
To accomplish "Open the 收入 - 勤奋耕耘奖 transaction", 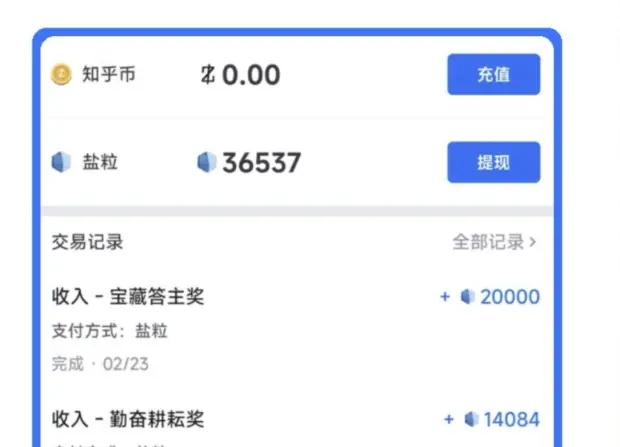I will click(x=128, y=419).
